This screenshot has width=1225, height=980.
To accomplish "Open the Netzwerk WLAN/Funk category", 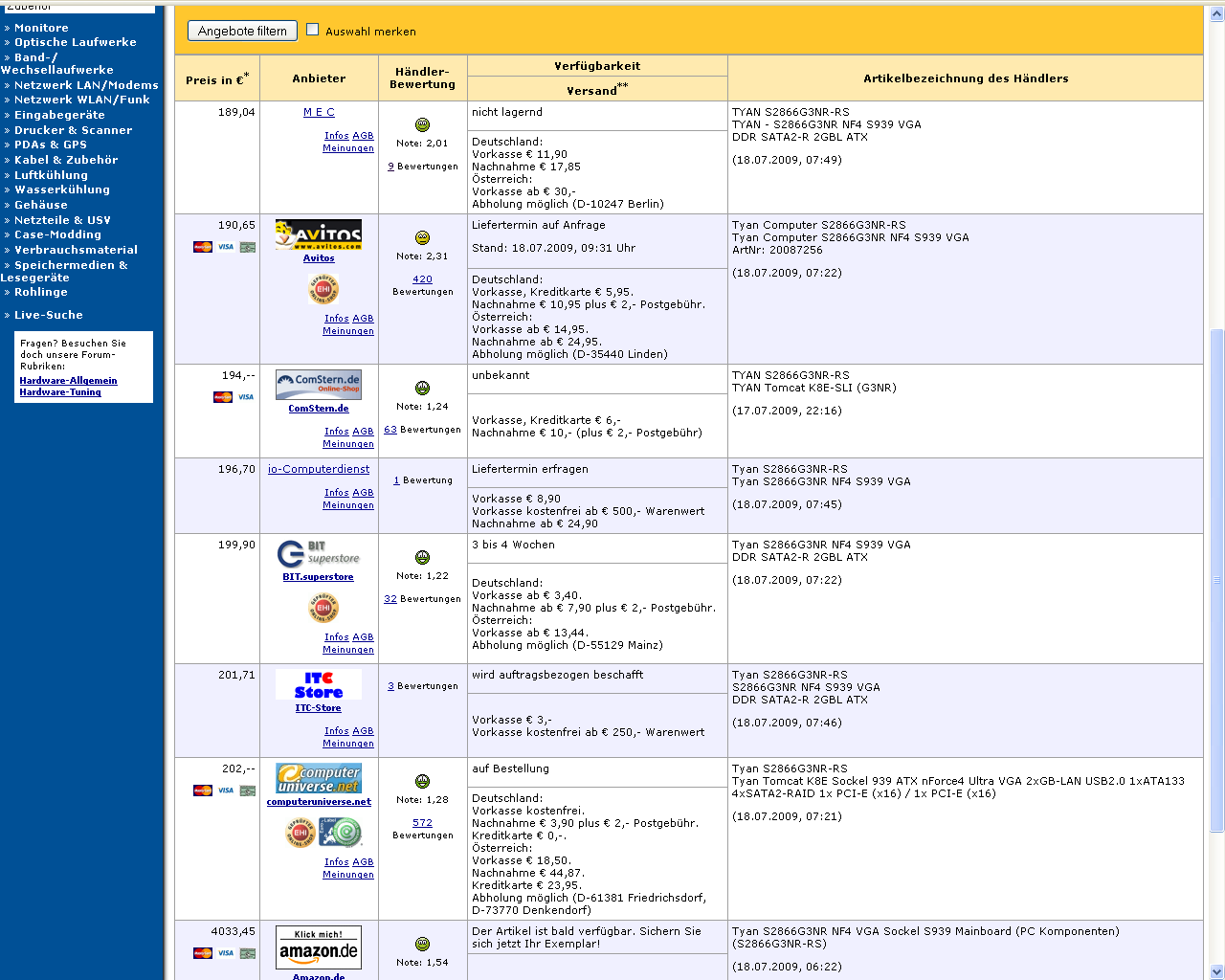I will [81, 100].
